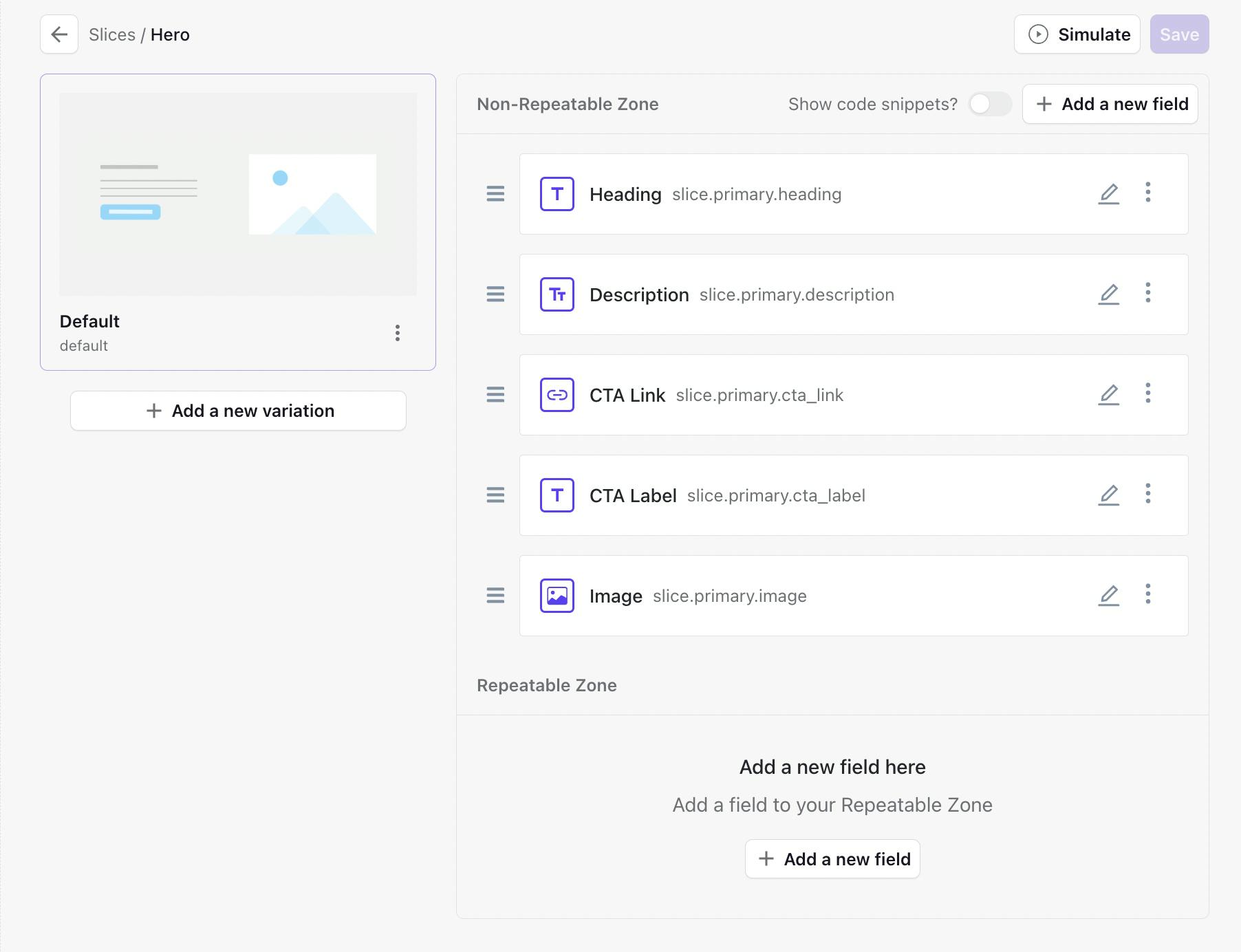
Task: Click pencil icon for Description field
Action: (1108, 294)
